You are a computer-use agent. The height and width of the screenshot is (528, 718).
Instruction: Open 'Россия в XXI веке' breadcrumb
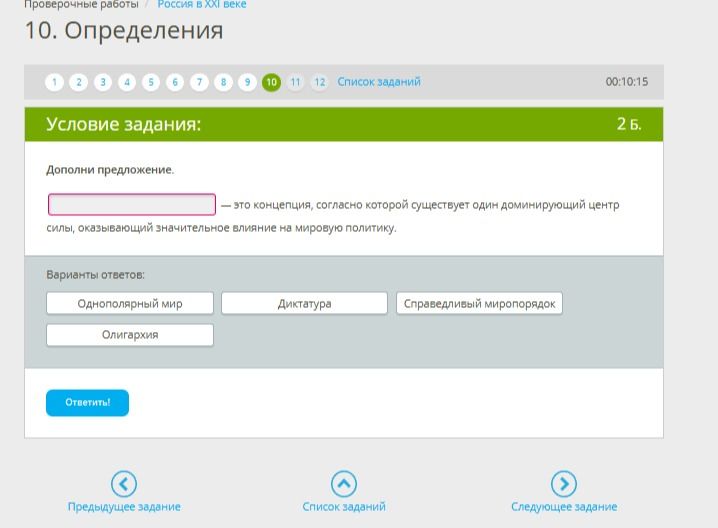click(x=202, y=5)
